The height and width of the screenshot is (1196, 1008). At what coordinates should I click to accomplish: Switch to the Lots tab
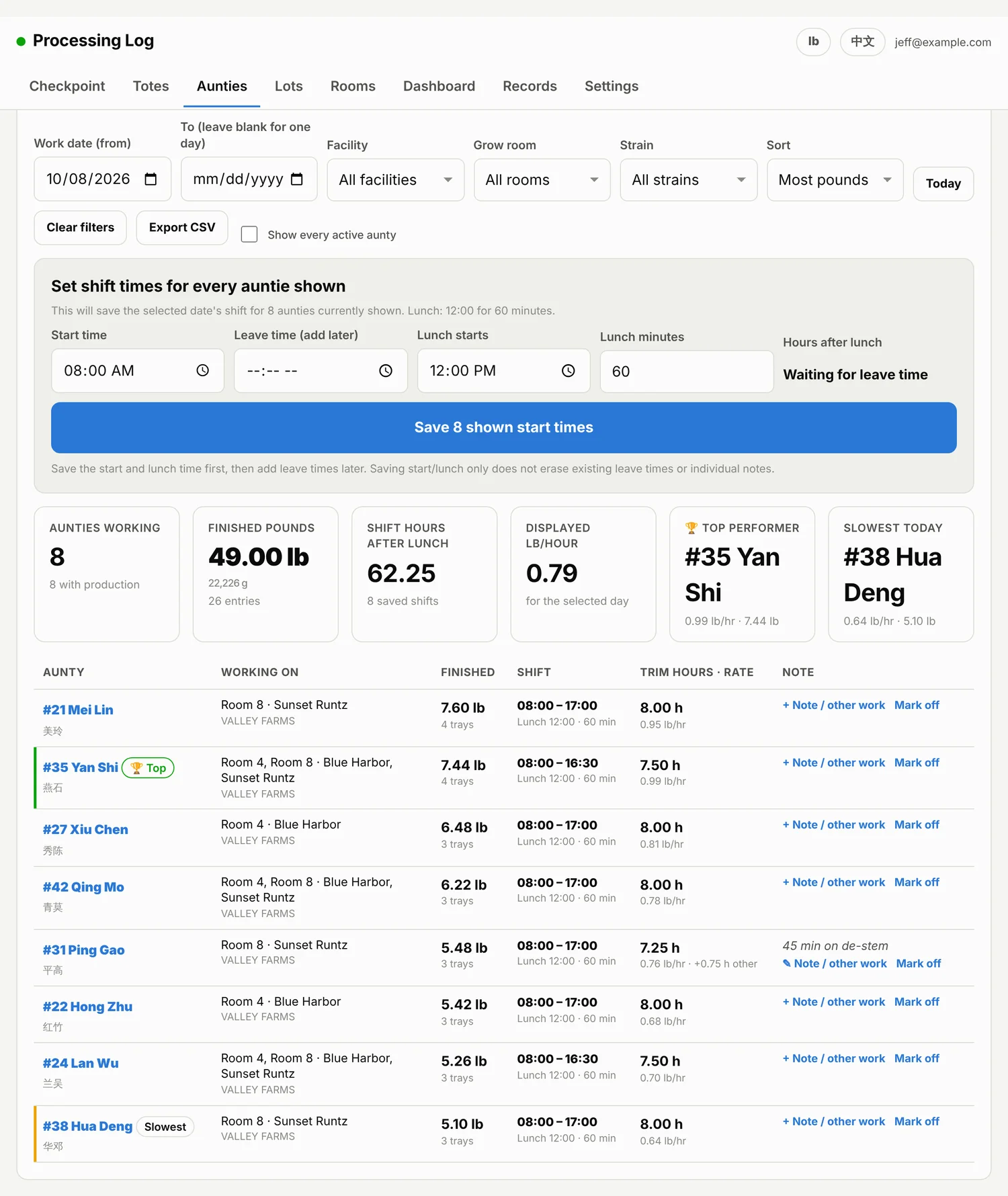coord(289,86)
